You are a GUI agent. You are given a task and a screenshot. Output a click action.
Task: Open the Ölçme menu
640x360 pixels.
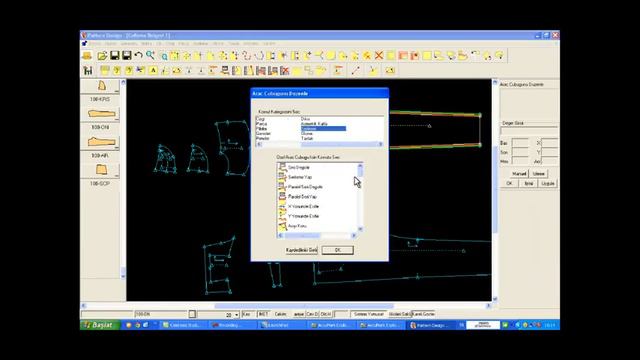tap(218, 43)
